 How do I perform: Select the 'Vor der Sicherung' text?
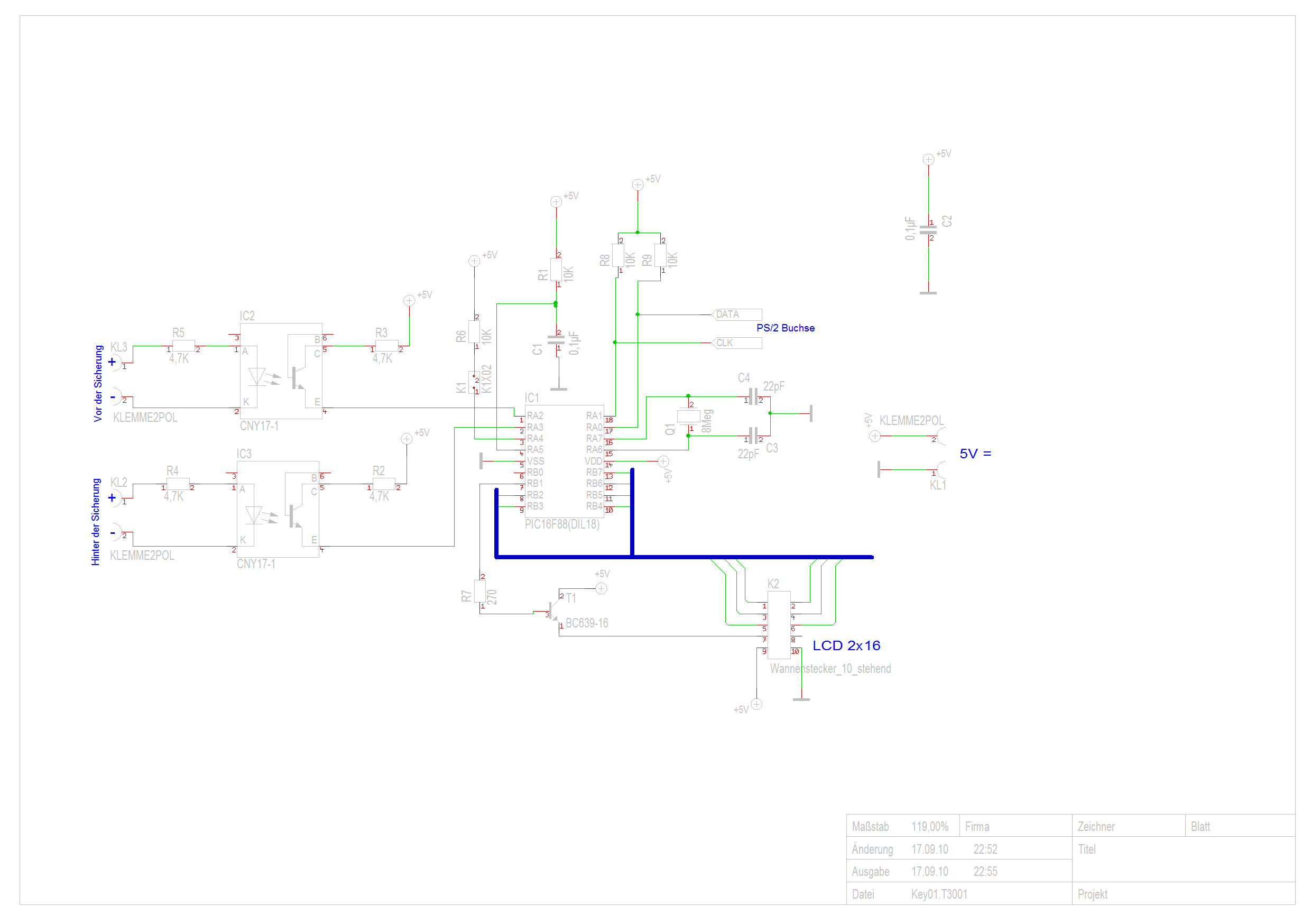(98, 384)
